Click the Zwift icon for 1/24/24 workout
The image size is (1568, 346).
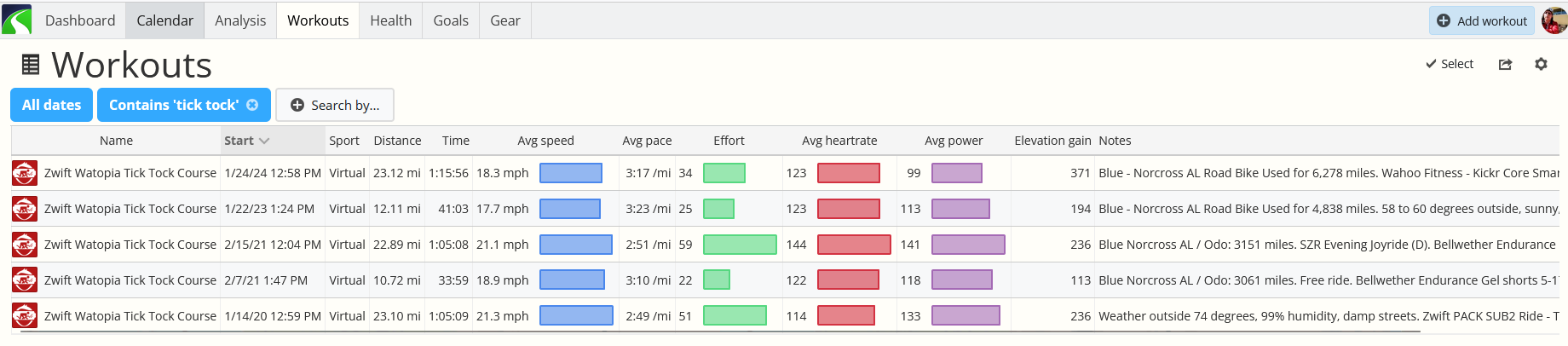click(x=24, y=173)
